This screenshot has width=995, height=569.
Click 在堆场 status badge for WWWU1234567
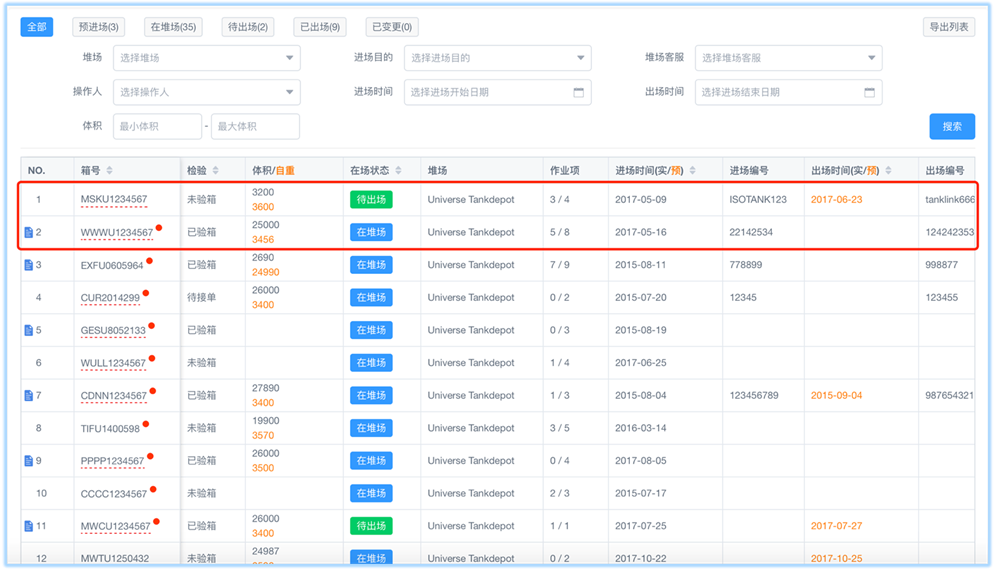(x=371, y=232)
